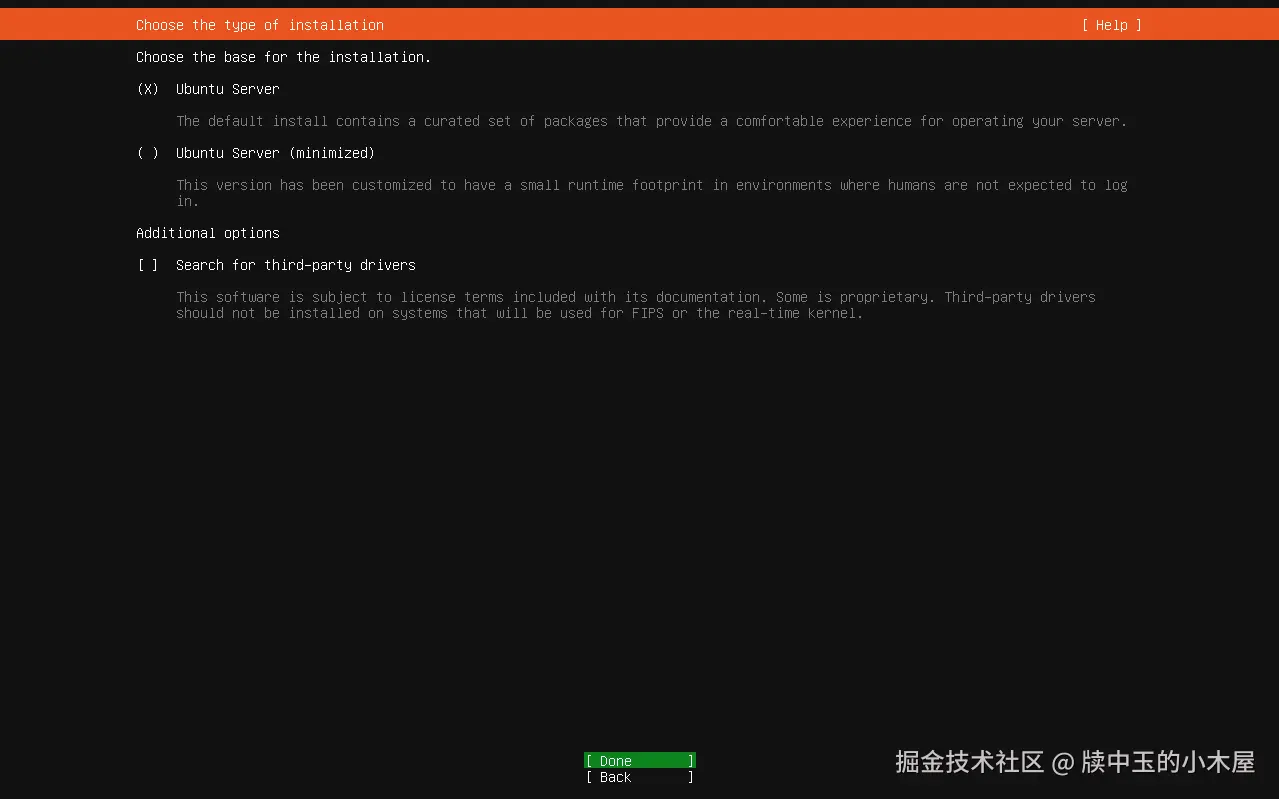Viewport: 1279px width, 799px height.
Task: Click the 'Additional options' heading
Action: [208, 233]
